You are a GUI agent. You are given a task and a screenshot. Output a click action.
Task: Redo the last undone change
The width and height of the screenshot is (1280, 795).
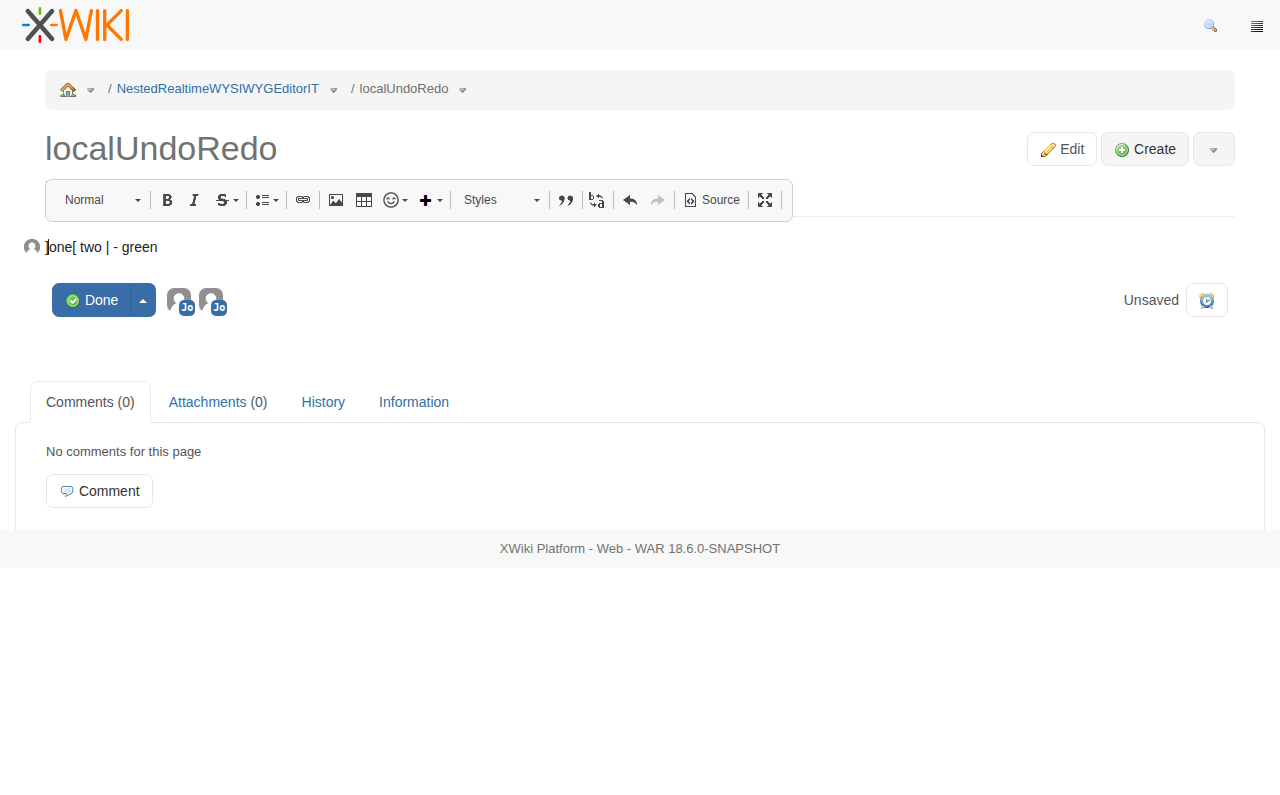click(x=658, y=200)
